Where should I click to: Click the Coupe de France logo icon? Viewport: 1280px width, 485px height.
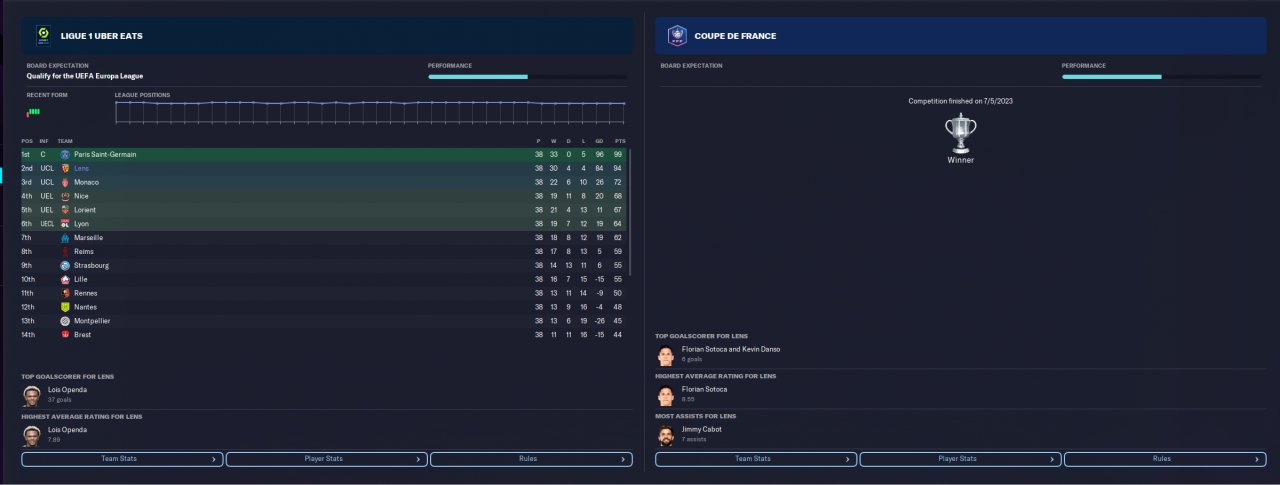coord(677,35)
